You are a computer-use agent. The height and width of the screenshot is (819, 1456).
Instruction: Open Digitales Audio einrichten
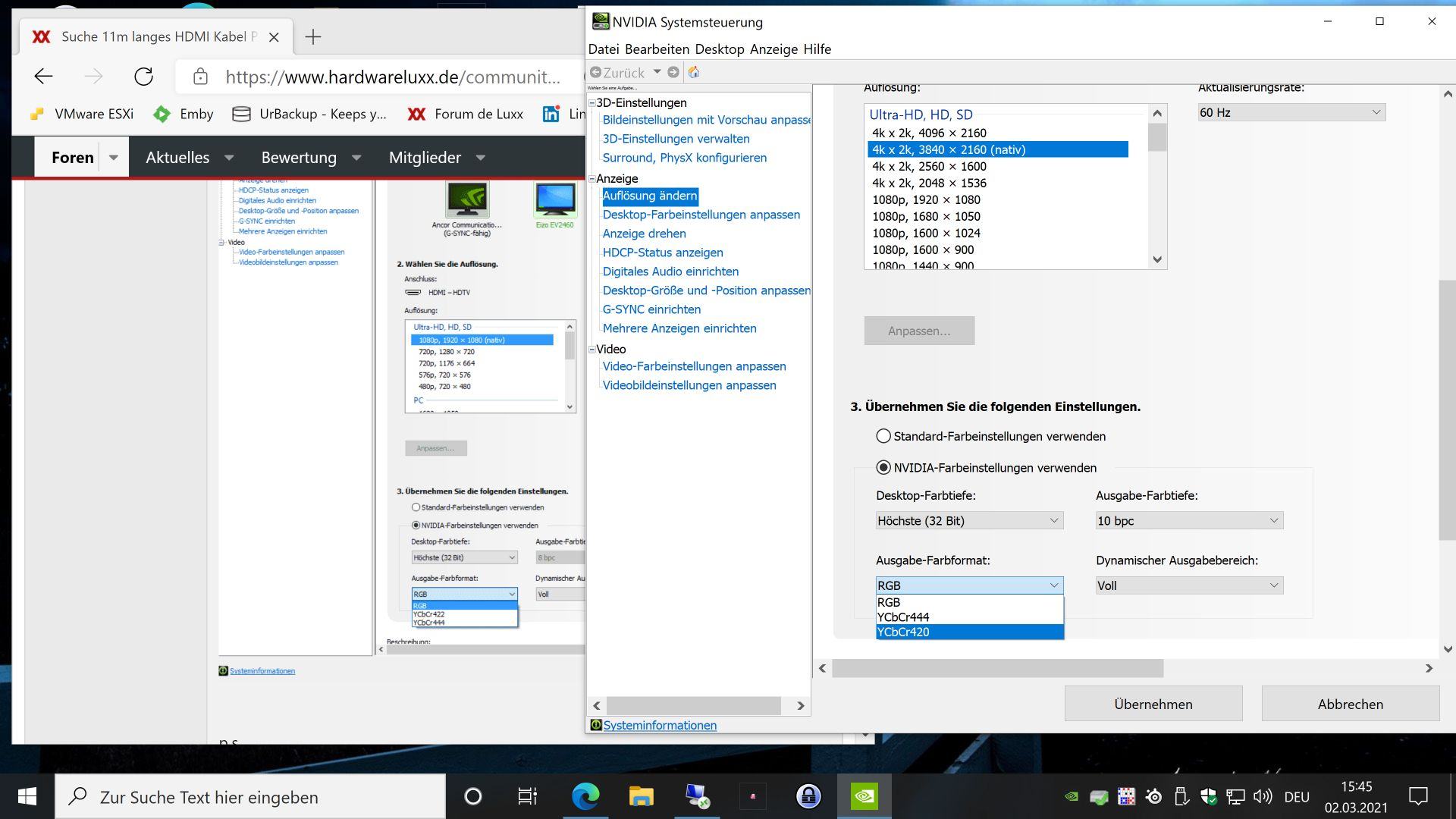pyautogui.click(x=670, y=271)
